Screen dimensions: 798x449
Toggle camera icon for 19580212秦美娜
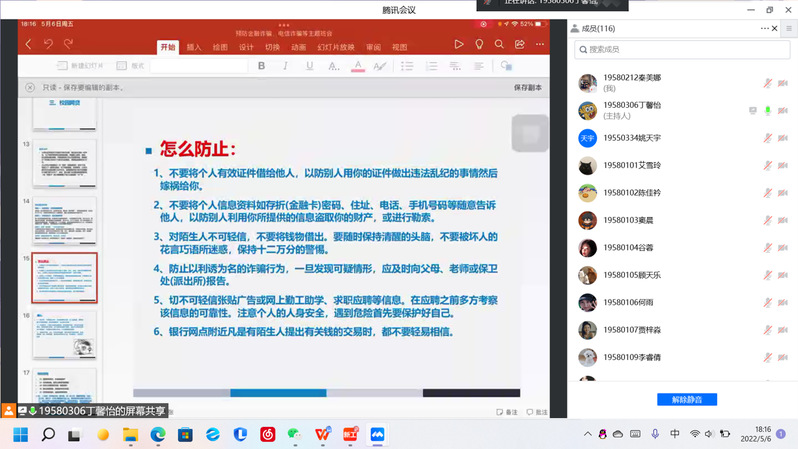(x=783, y=83)
